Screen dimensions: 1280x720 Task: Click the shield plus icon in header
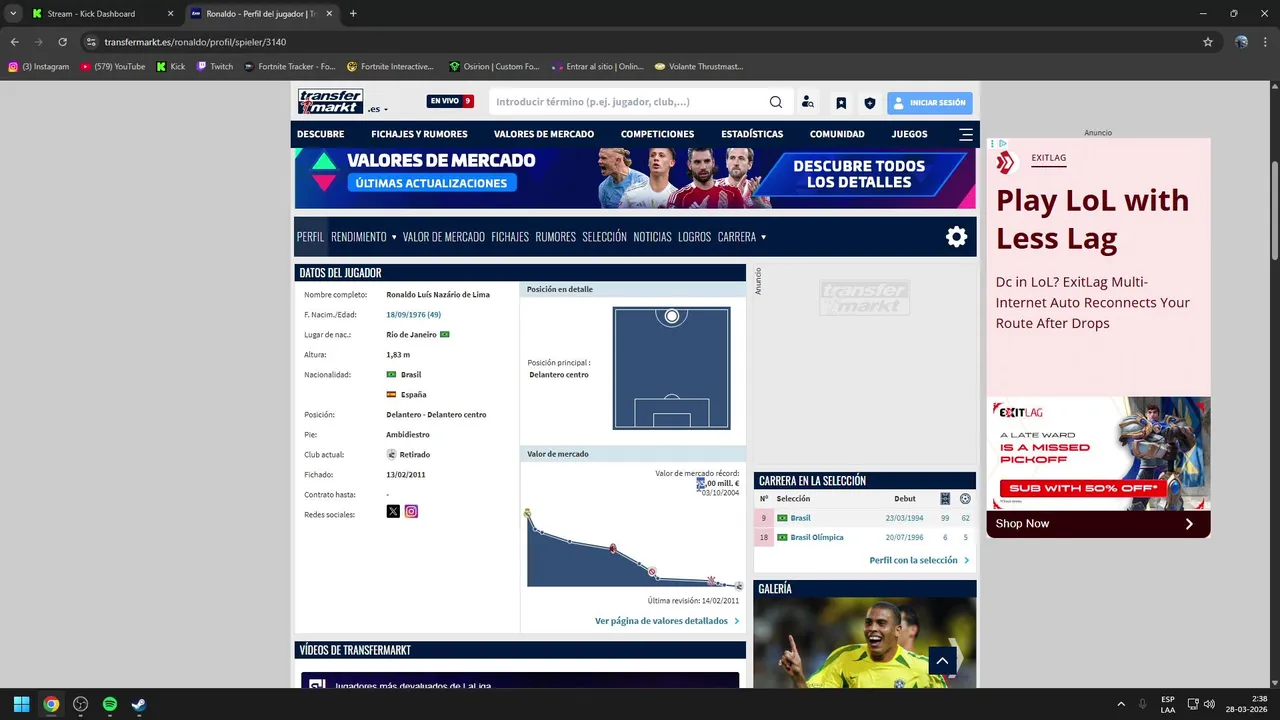pyautogui.click(x=870, y=102)
